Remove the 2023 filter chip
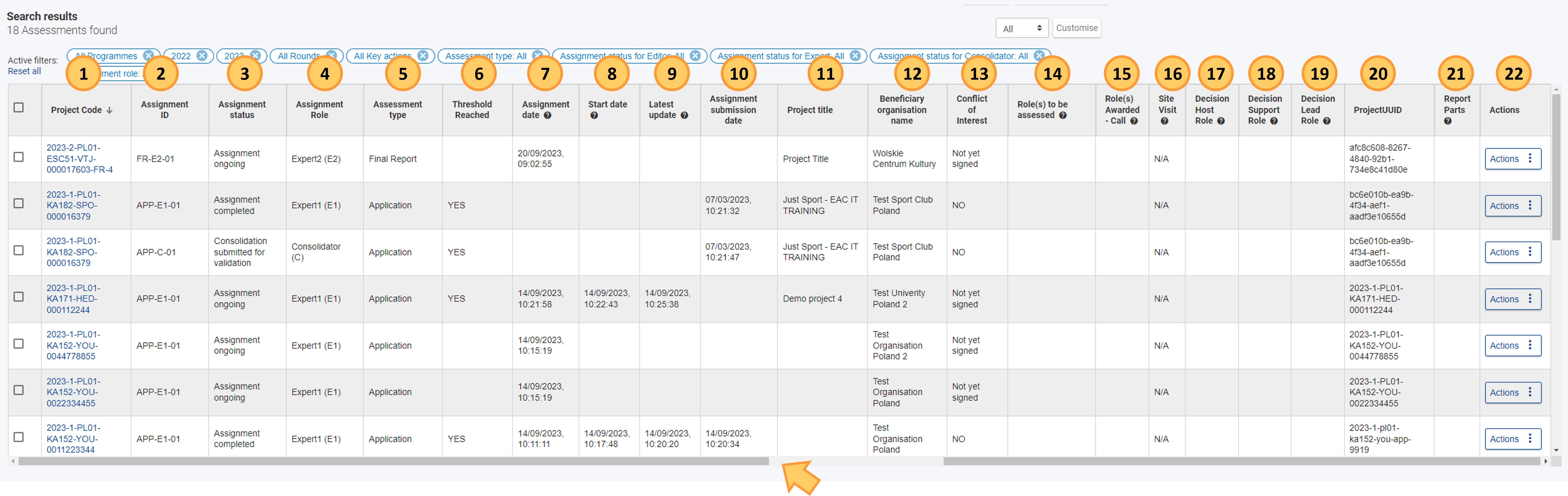 [255, 56]
